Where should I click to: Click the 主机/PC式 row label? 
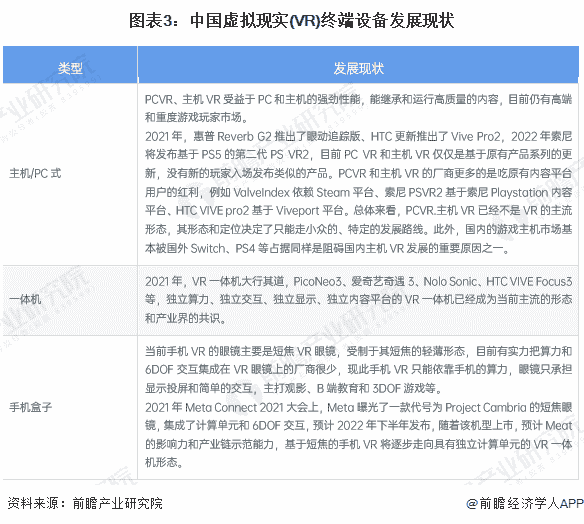[35, 174]
